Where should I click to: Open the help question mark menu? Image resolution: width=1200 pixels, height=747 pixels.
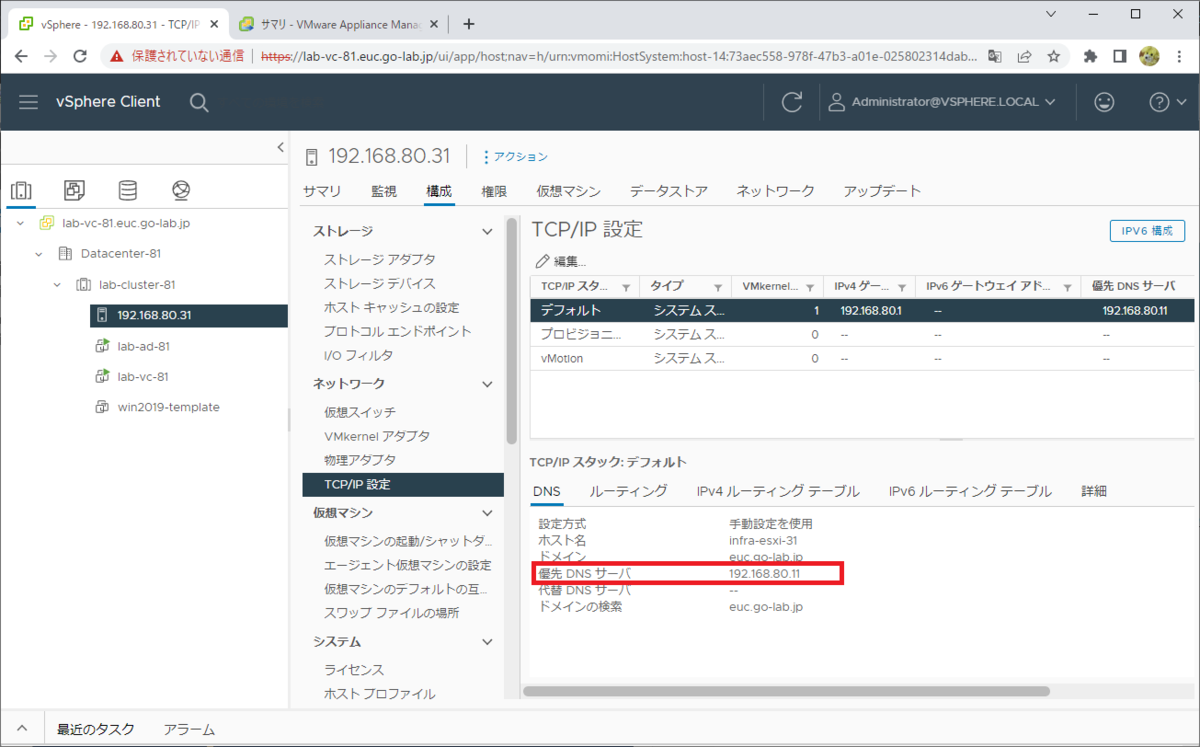pos(1167,102)
